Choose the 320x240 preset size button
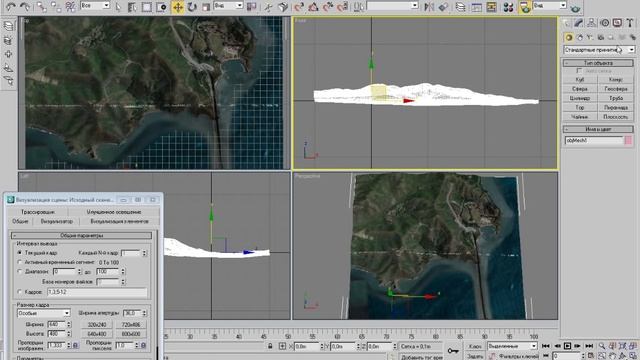This screenshot has height=360, width=640. point(97,324)
